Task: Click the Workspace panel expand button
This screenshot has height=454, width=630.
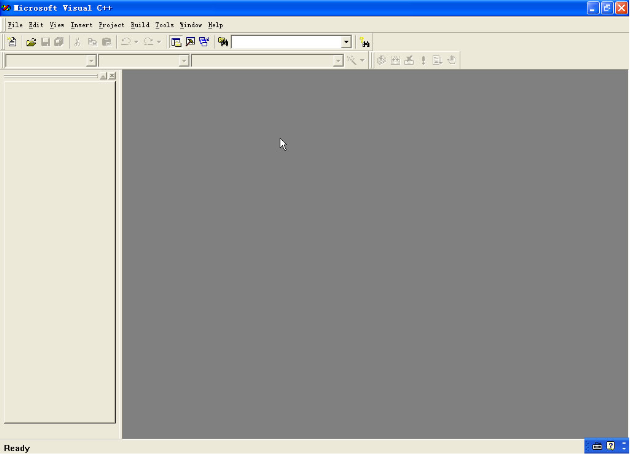Action: pos(103,76)
